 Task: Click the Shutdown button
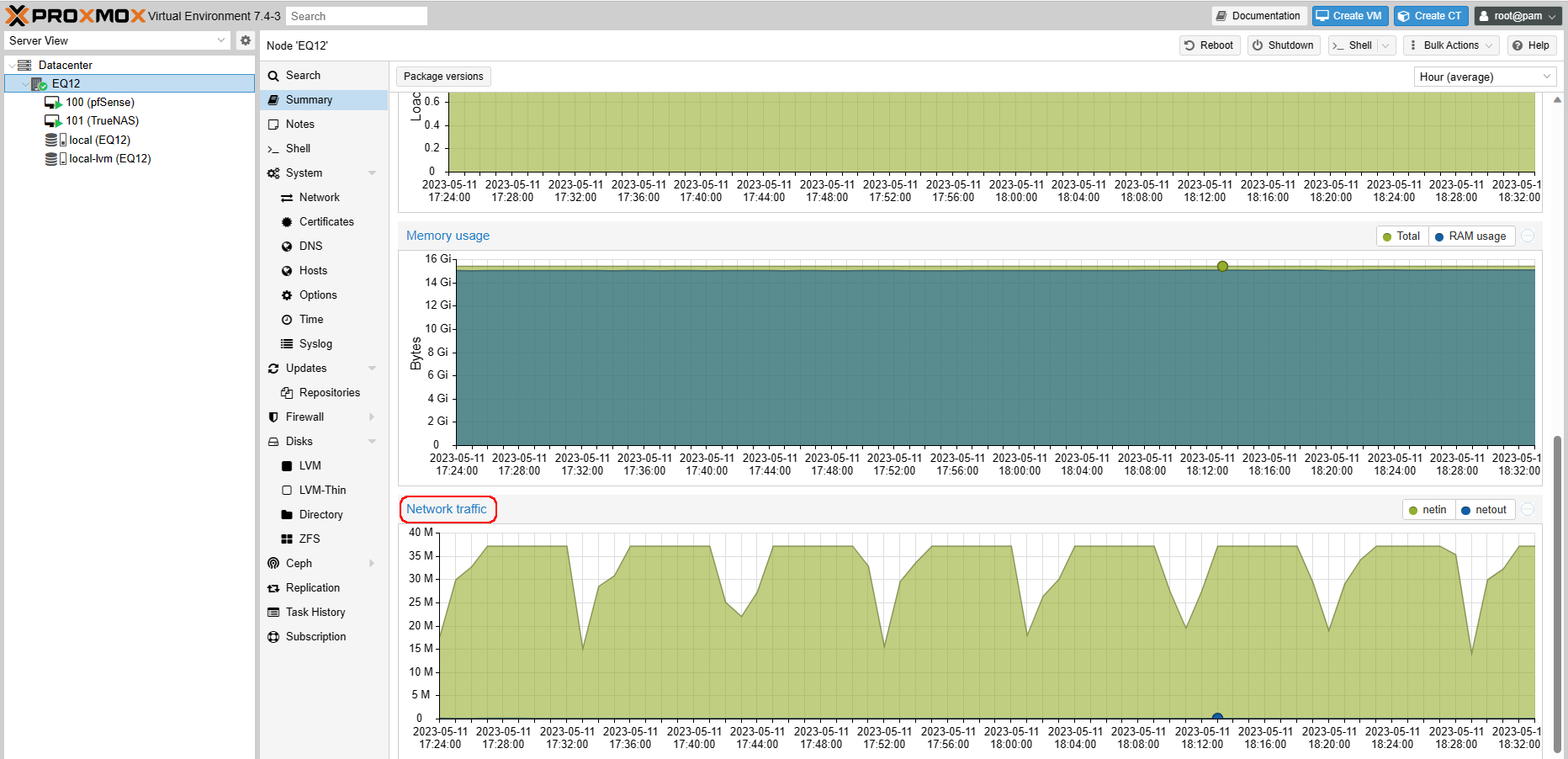click(1283, 45)
